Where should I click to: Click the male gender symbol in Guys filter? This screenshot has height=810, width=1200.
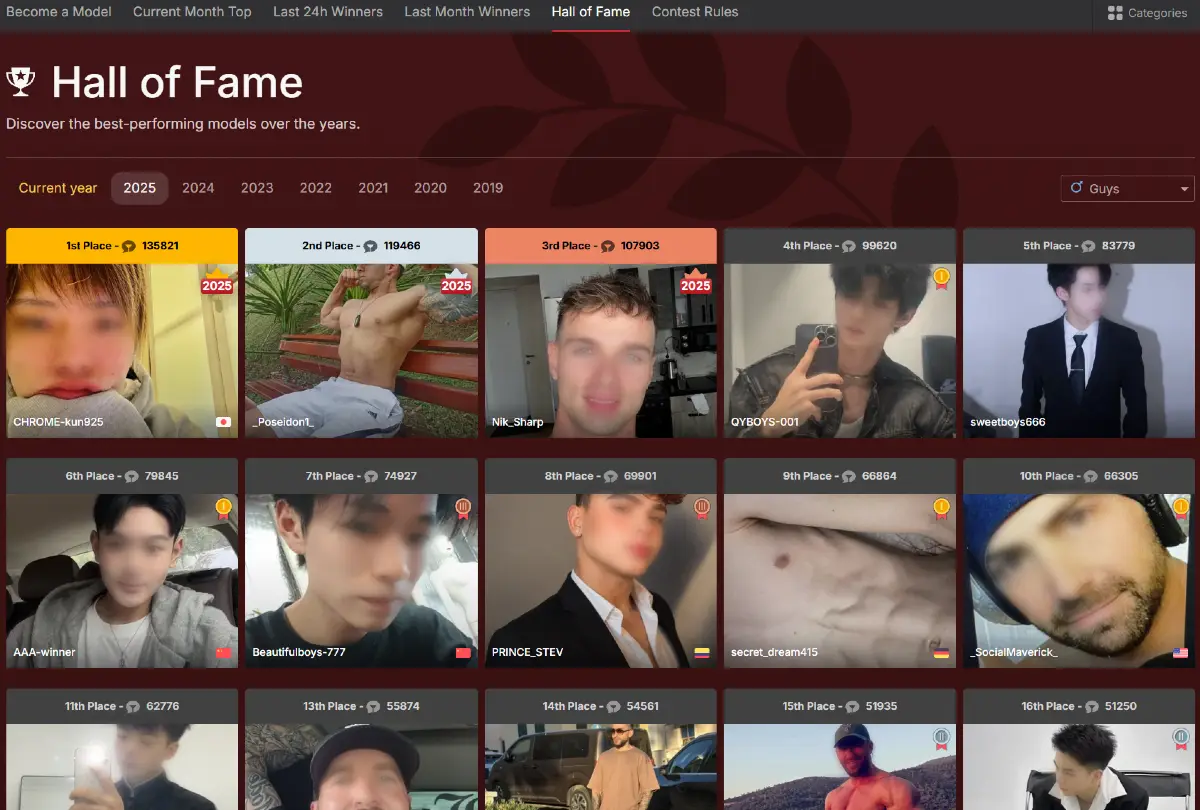1077,188
